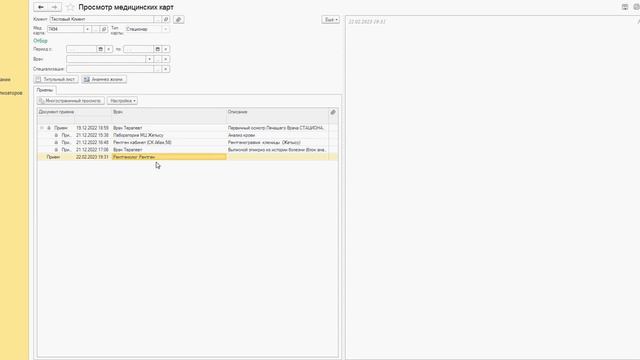Expand the Врач dropdown list
640x360 pixels.
tap(149, 59)
